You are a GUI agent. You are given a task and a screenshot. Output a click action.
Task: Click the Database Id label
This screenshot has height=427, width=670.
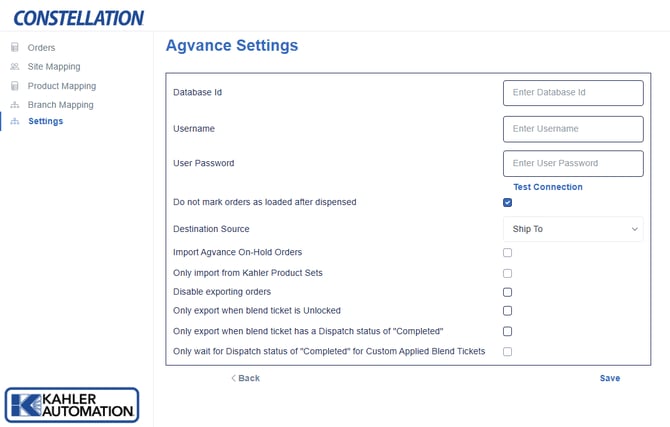(x=197, y=92)
